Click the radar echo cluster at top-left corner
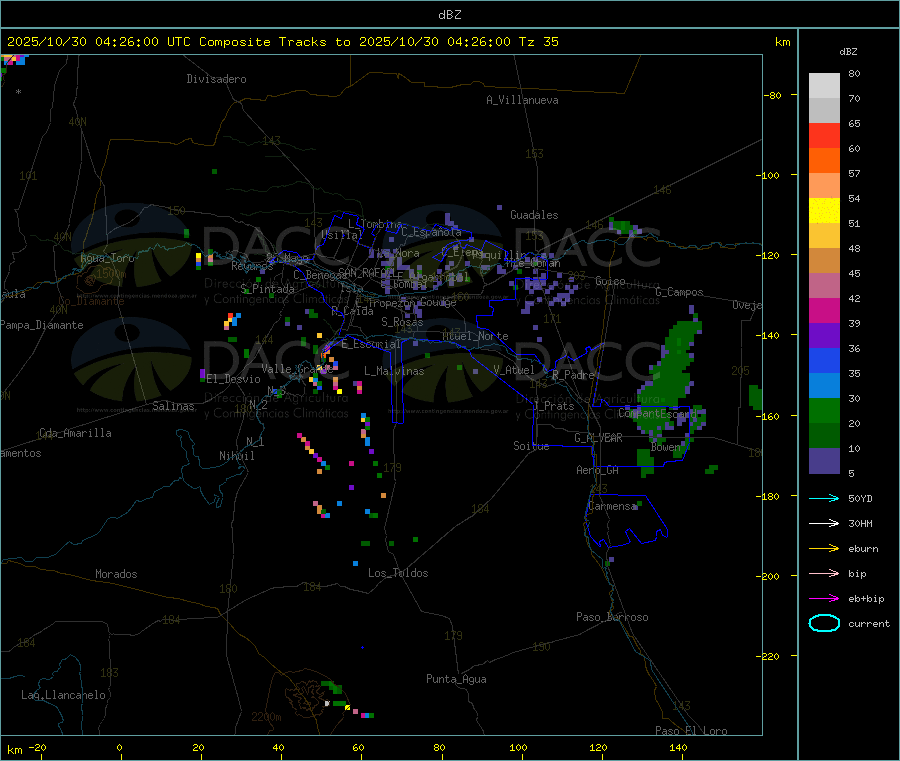Viewport: 900px width, 761px height. coord(13,60)
